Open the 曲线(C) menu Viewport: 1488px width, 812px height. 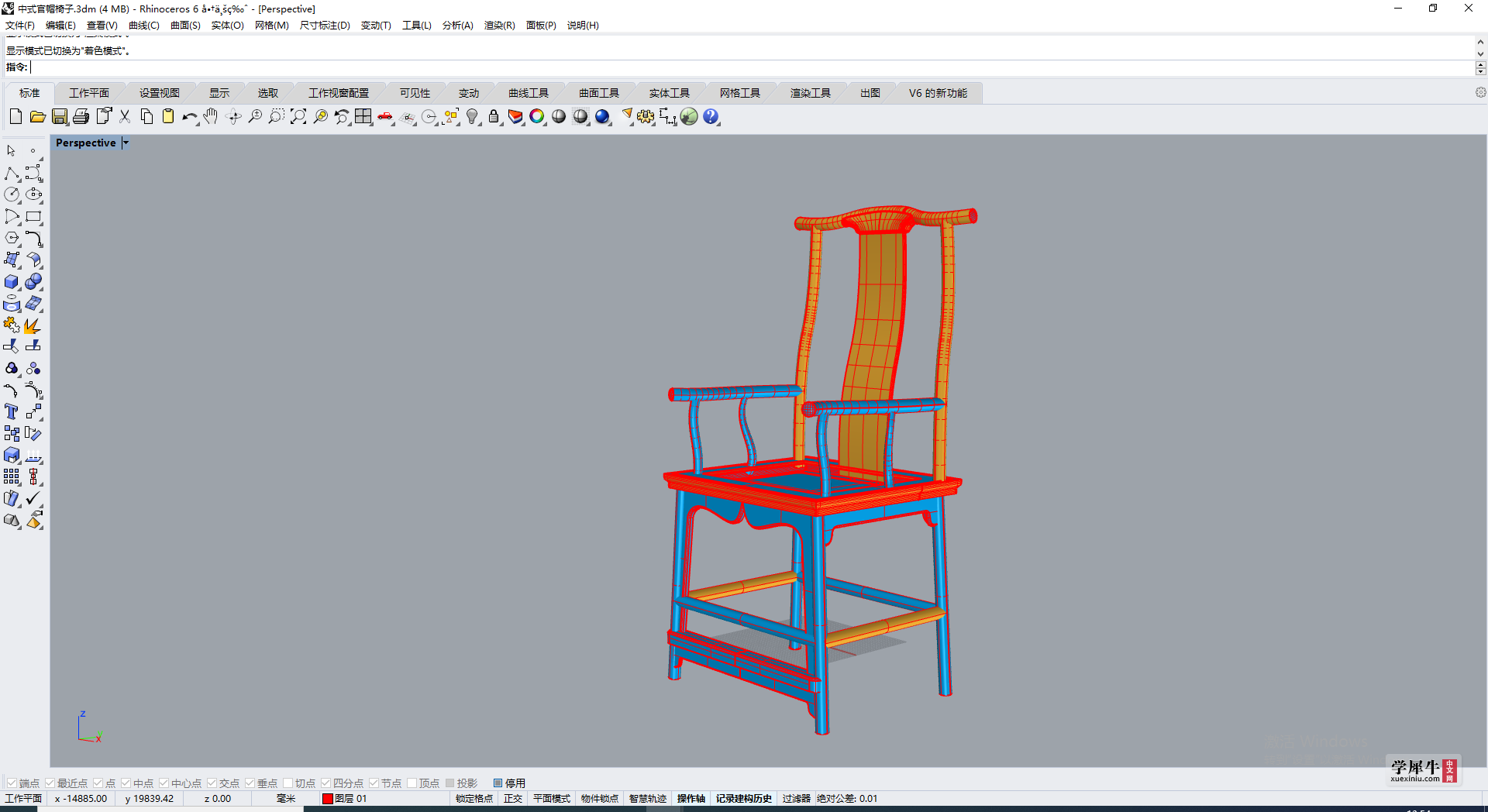tap(143, 26)
